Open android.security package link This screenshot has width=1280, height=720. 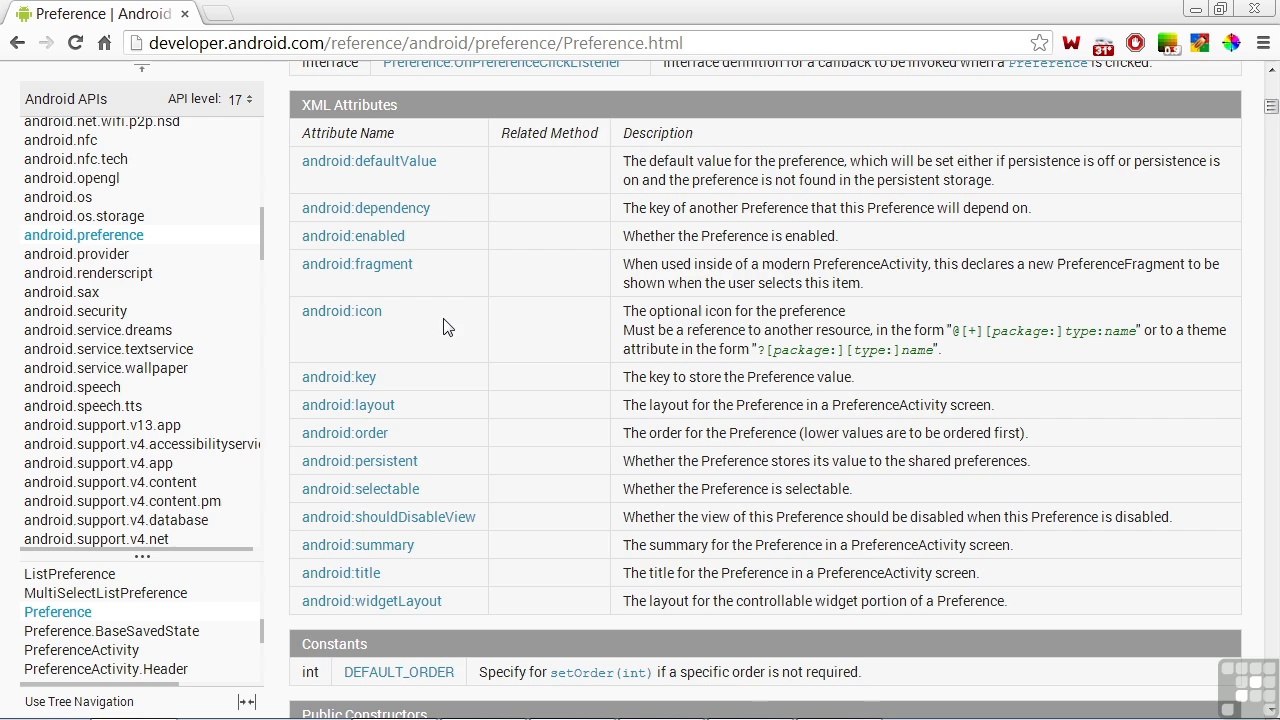76,311
